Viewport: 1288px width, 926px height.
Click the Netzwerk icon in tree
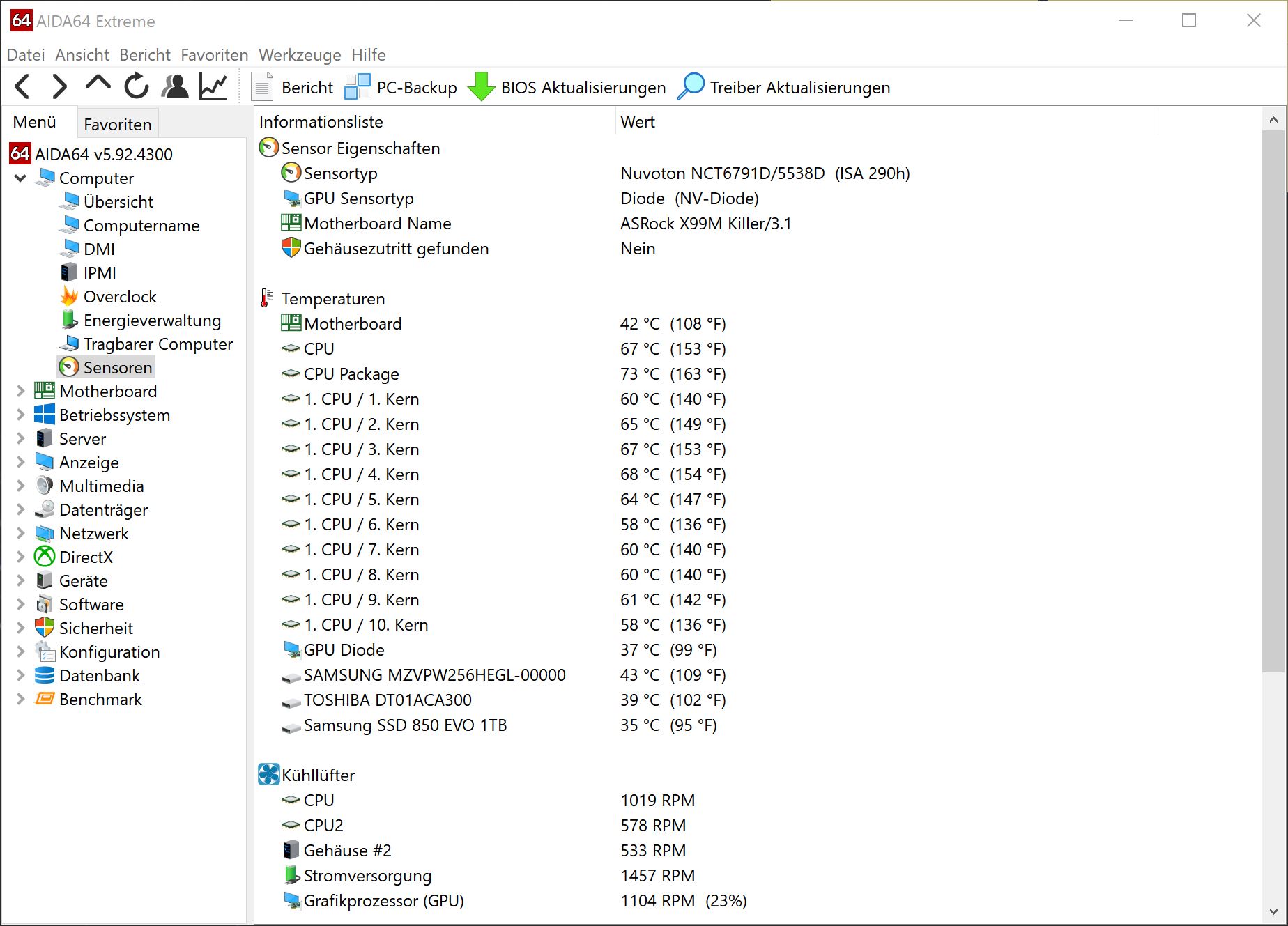click(45, 533)
